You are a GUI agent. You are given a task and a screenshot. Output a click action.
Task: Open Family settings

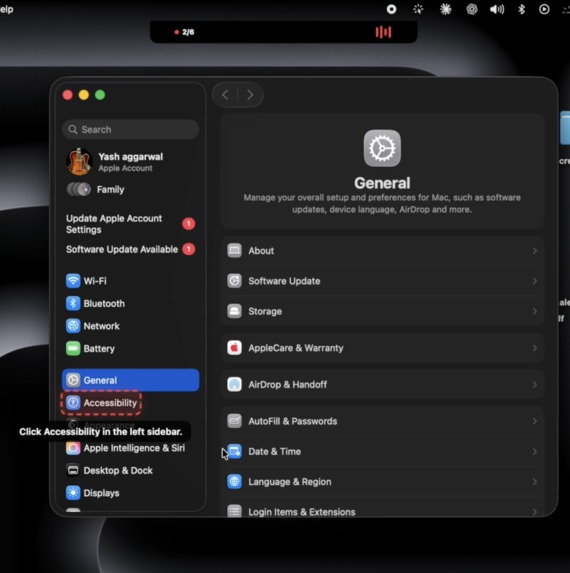click(x=130, y=189)
